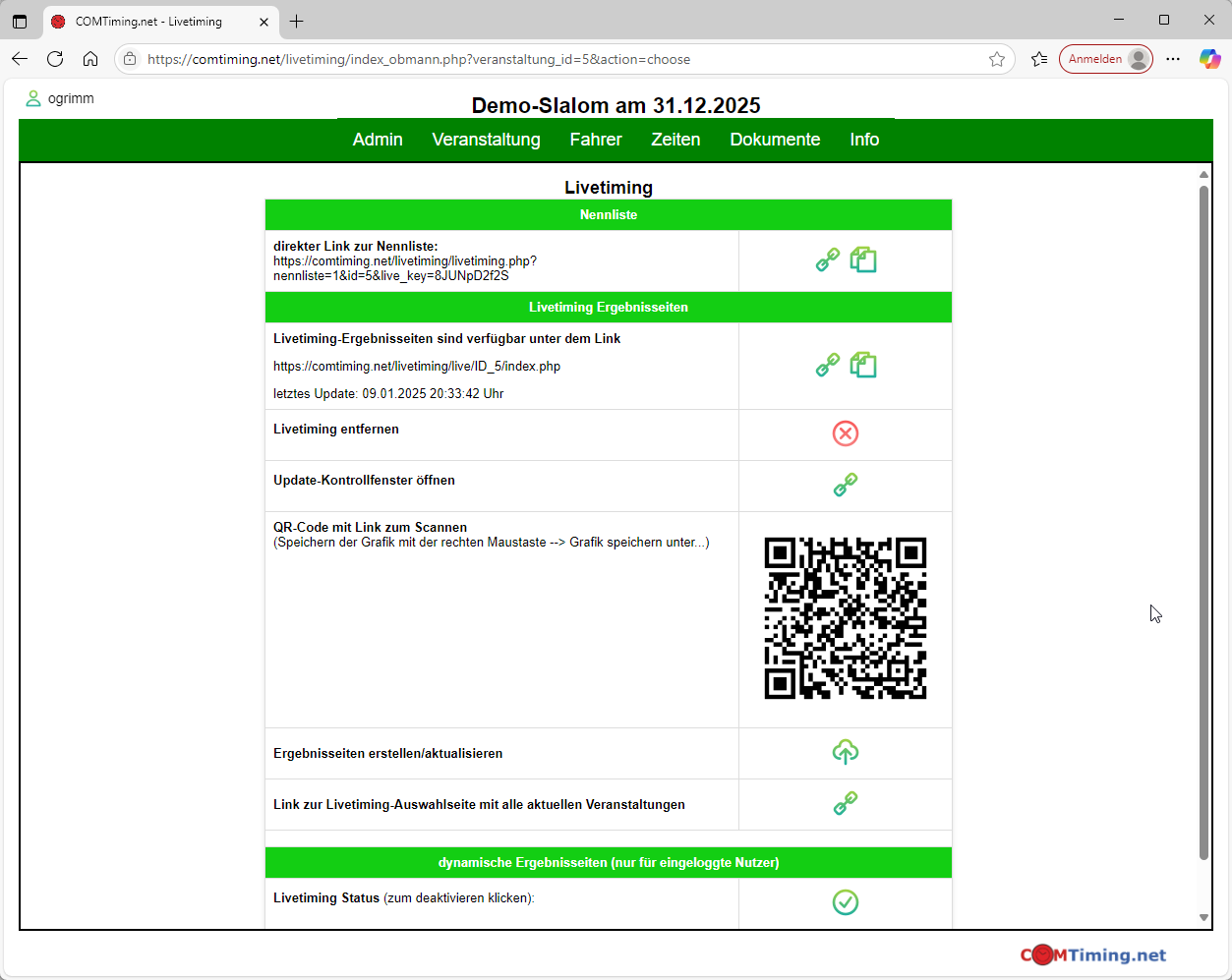
Task: Click the letztes Update timestamp text
Action: (388, 393)
